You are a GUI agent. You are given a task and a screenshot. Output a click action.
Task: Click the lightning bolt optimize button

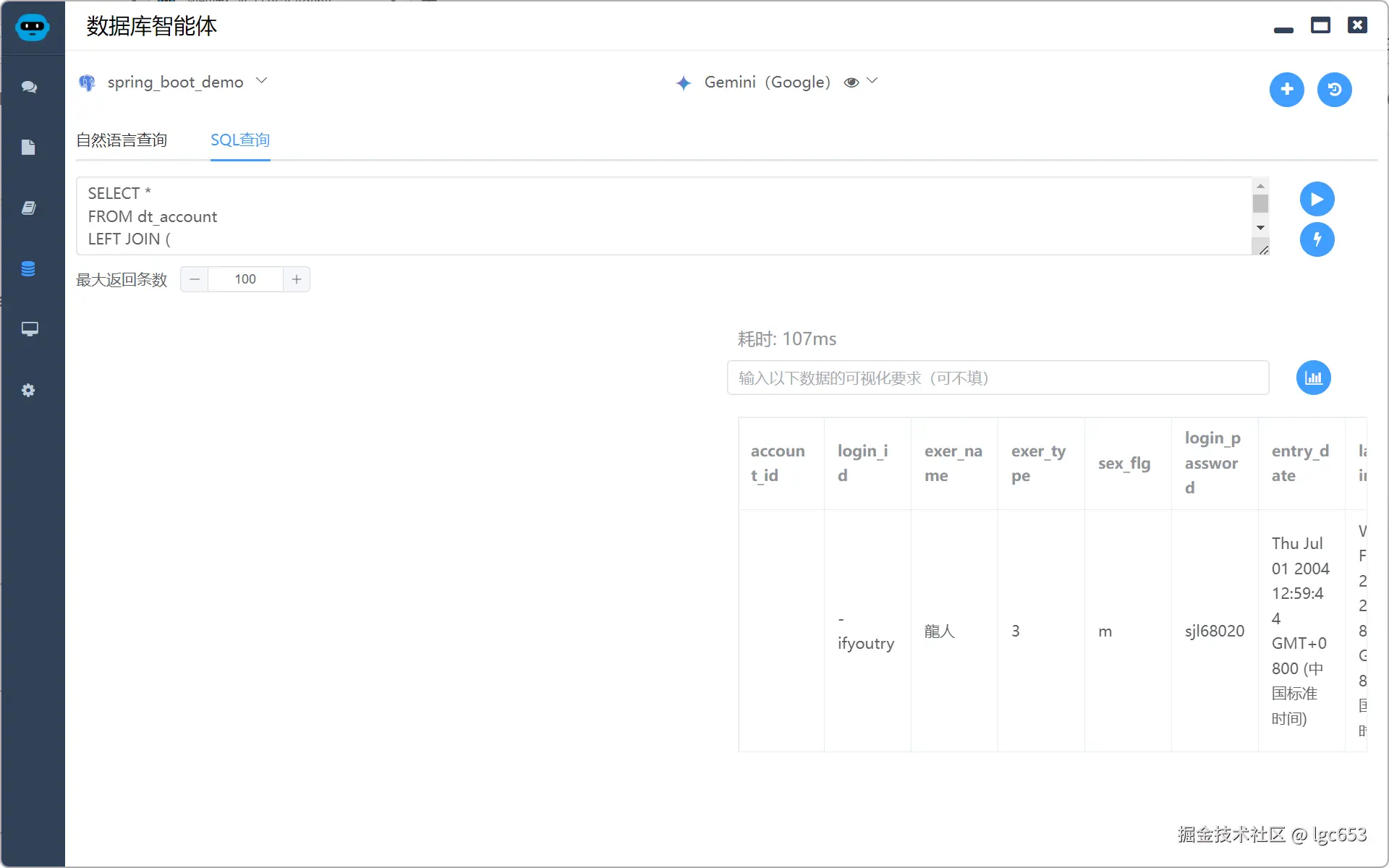tap(1317, 239)
